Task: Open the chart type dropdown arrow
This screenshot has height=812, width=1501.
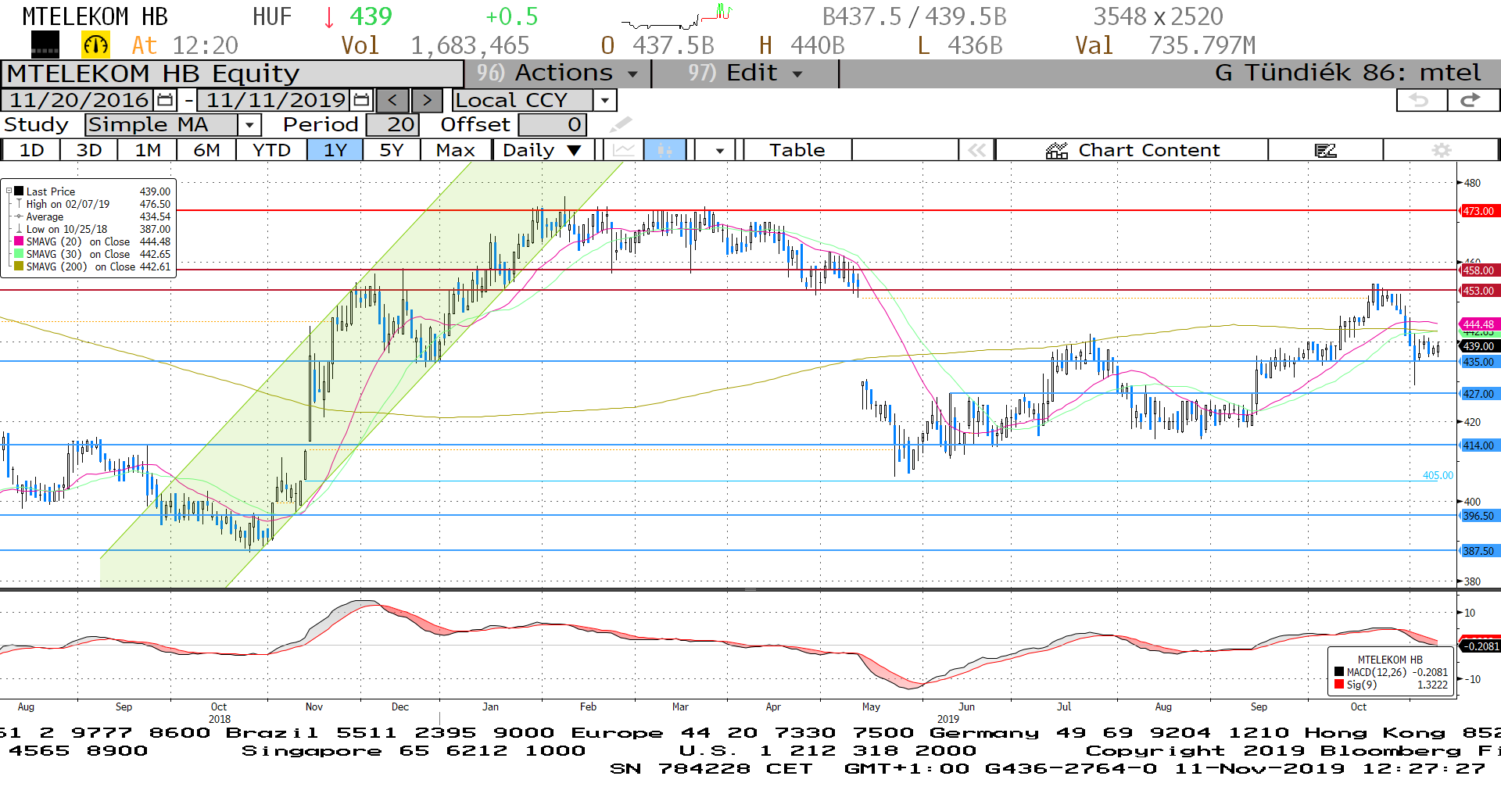Action: coord(719,150)
